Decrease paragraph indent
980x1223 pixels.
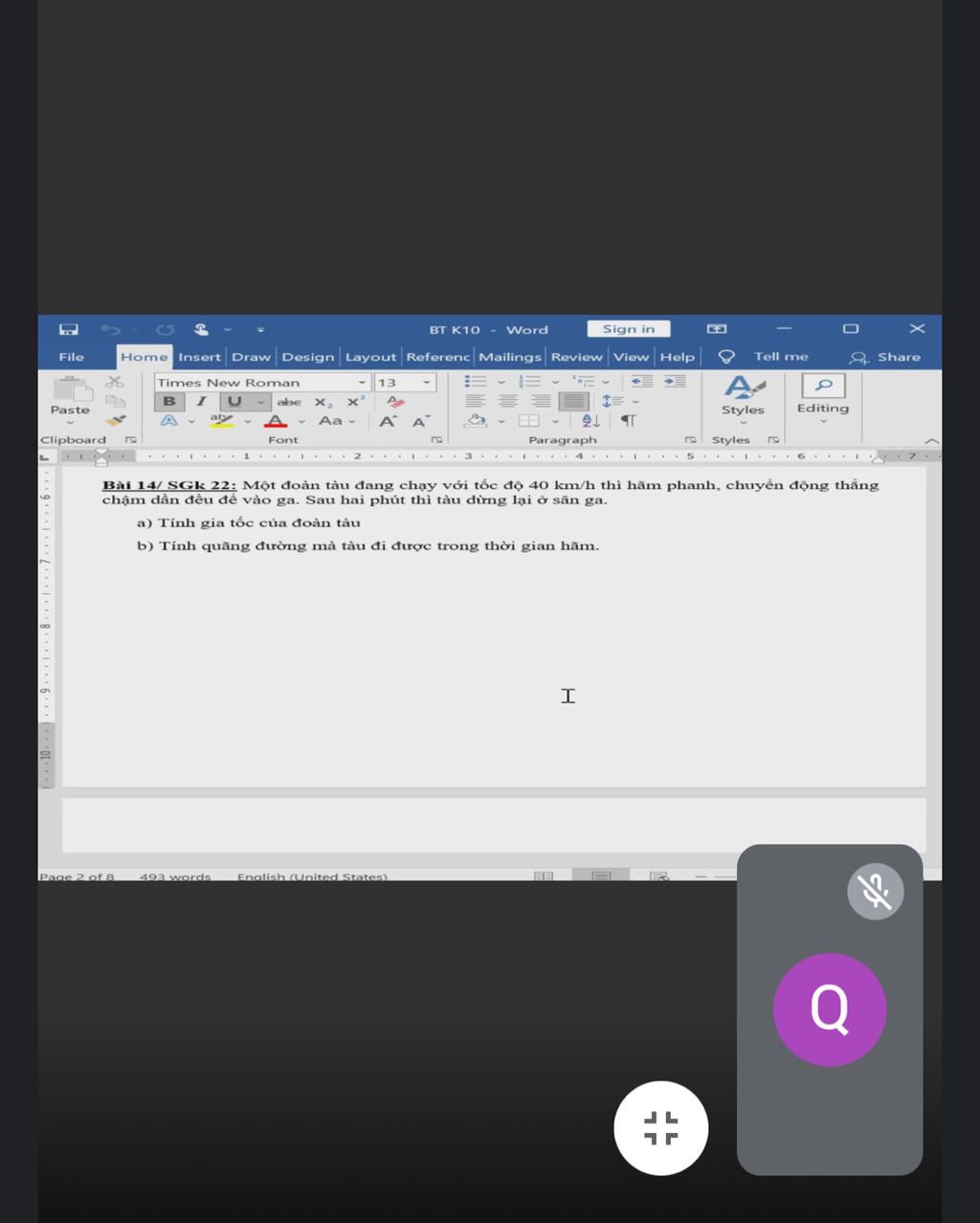click(642, 381)
